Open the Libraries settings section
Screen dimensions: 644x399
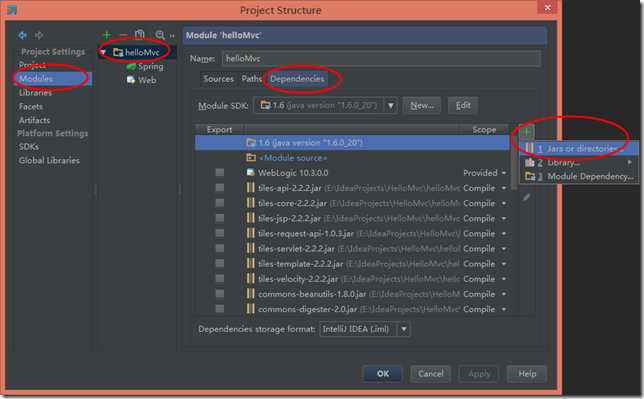coord(35,92)
